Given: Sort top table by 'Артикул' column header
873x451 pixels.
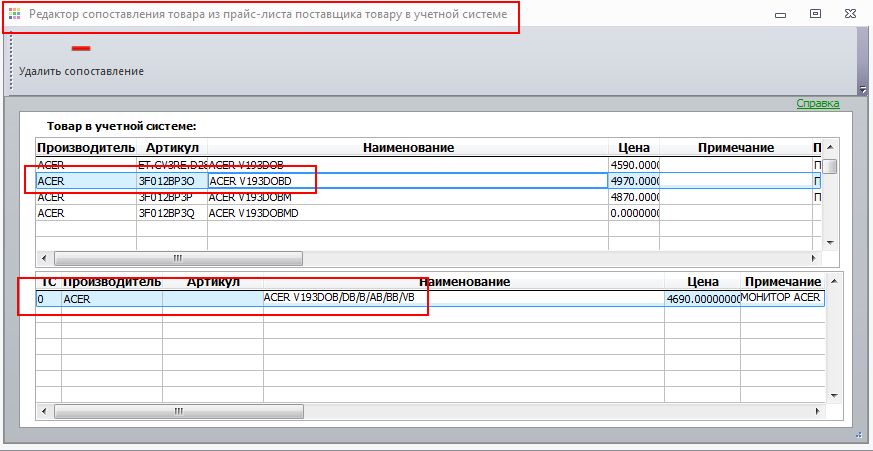Looking at the screenshot, I should click(172, 148).
